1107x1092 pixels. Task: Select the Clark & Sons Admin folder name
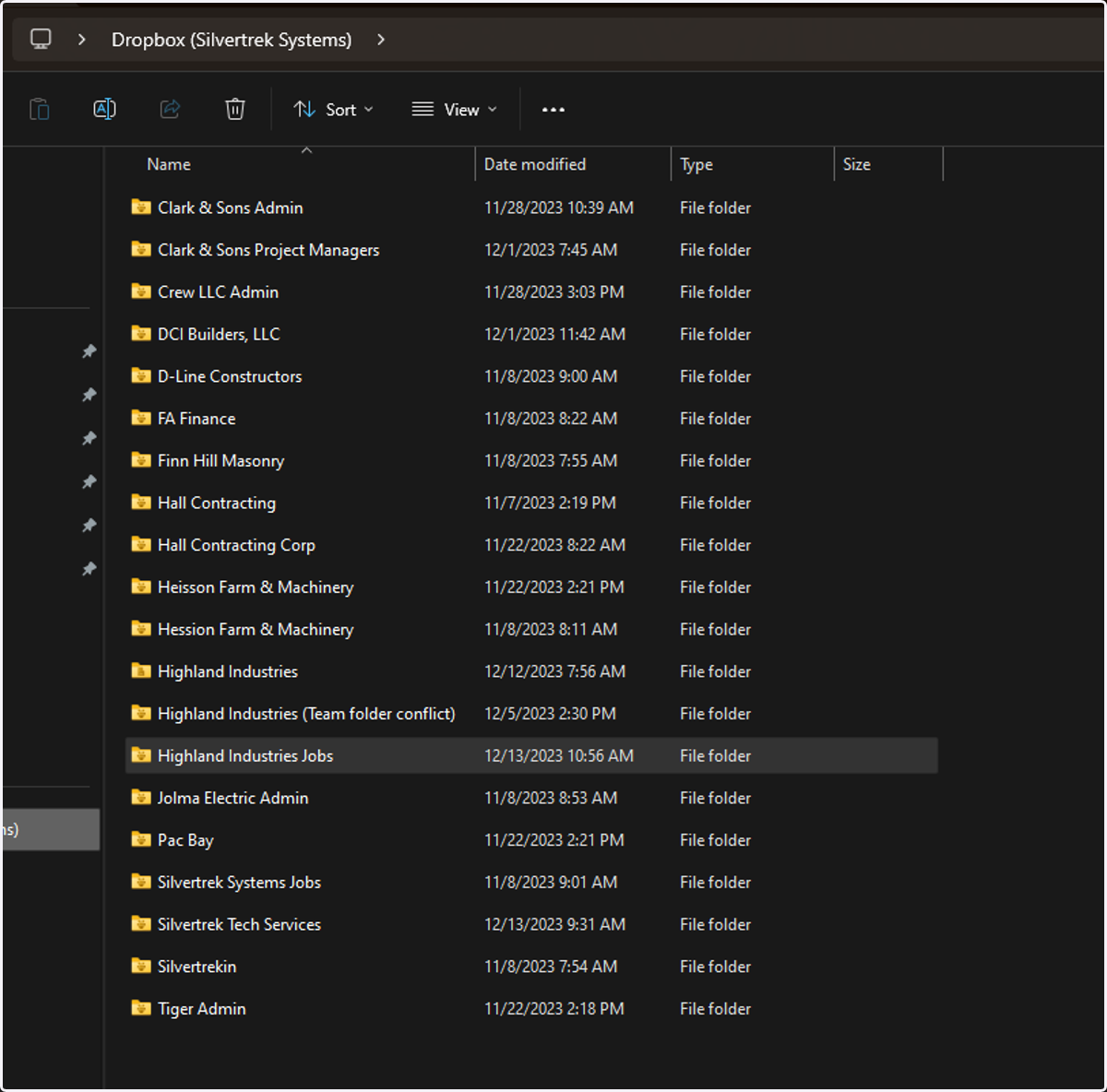[231, 208]
